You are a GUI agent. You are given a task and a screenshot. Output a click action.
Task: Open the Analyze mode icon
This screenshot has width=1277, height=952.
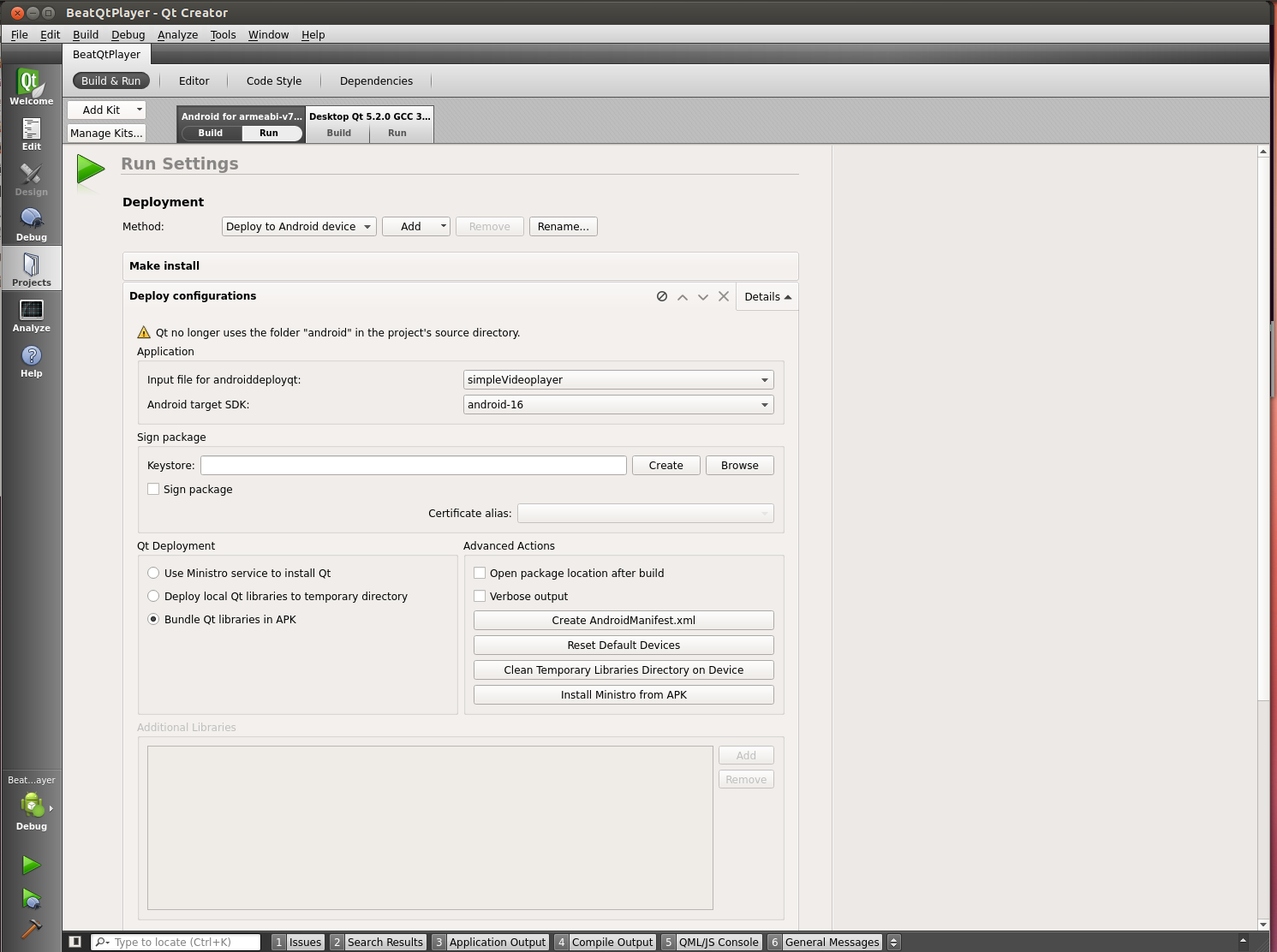click(x=31, y=315)
